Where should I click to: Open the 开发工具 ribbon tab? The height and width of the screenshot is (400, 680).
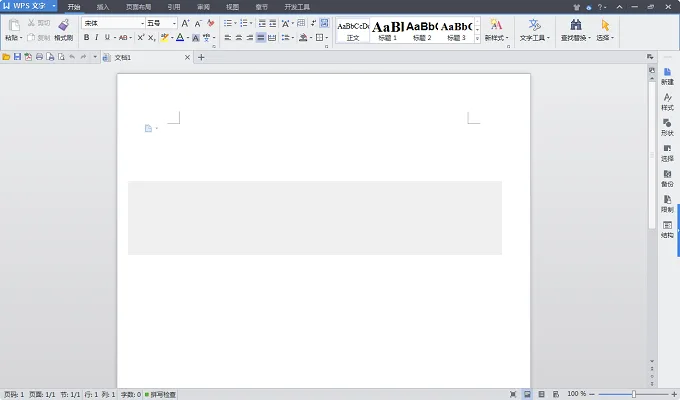(x=297, y=7)
